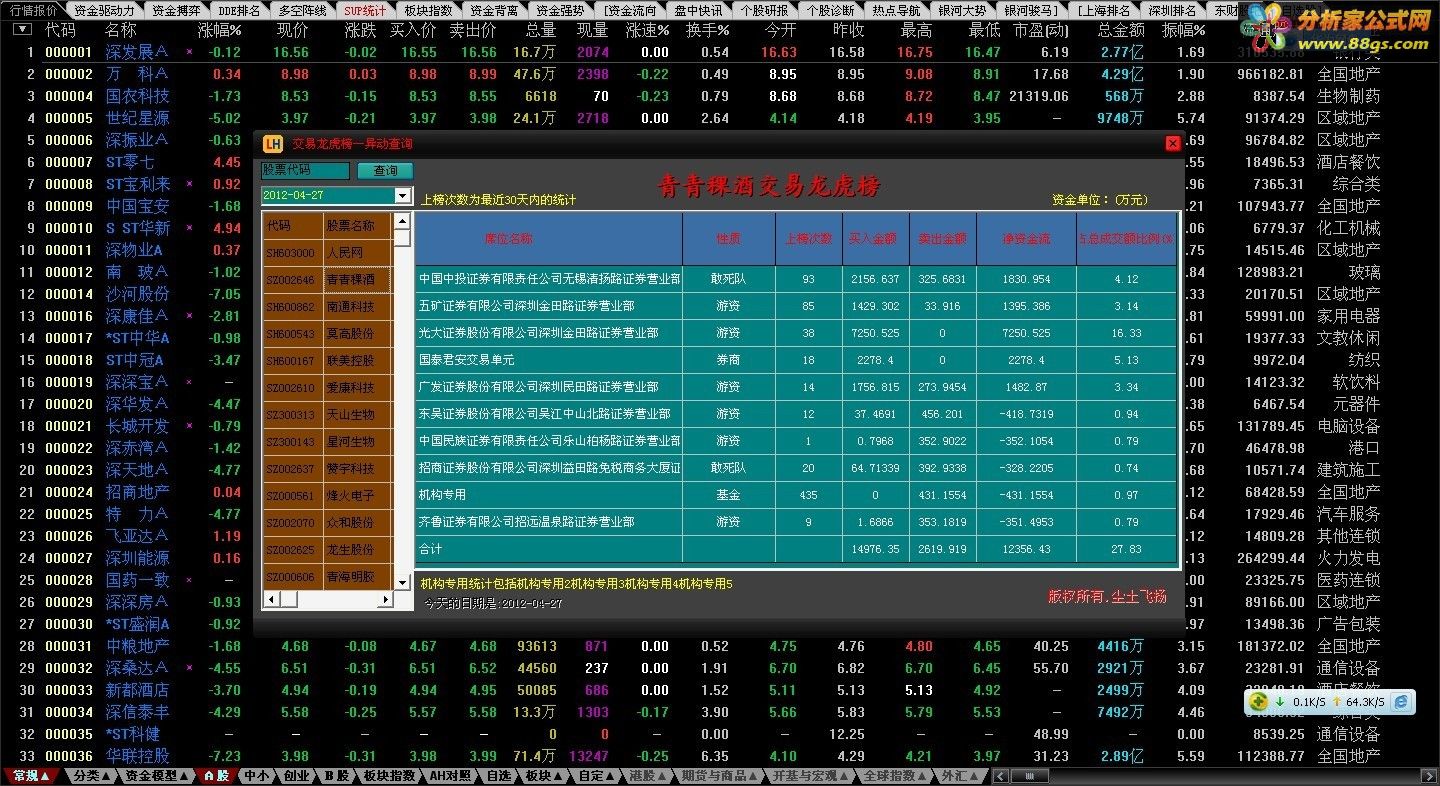The image size is (1440, 786).
Task: Click the 国泰君安交易单元 row
Action: (x=796, y=360)
